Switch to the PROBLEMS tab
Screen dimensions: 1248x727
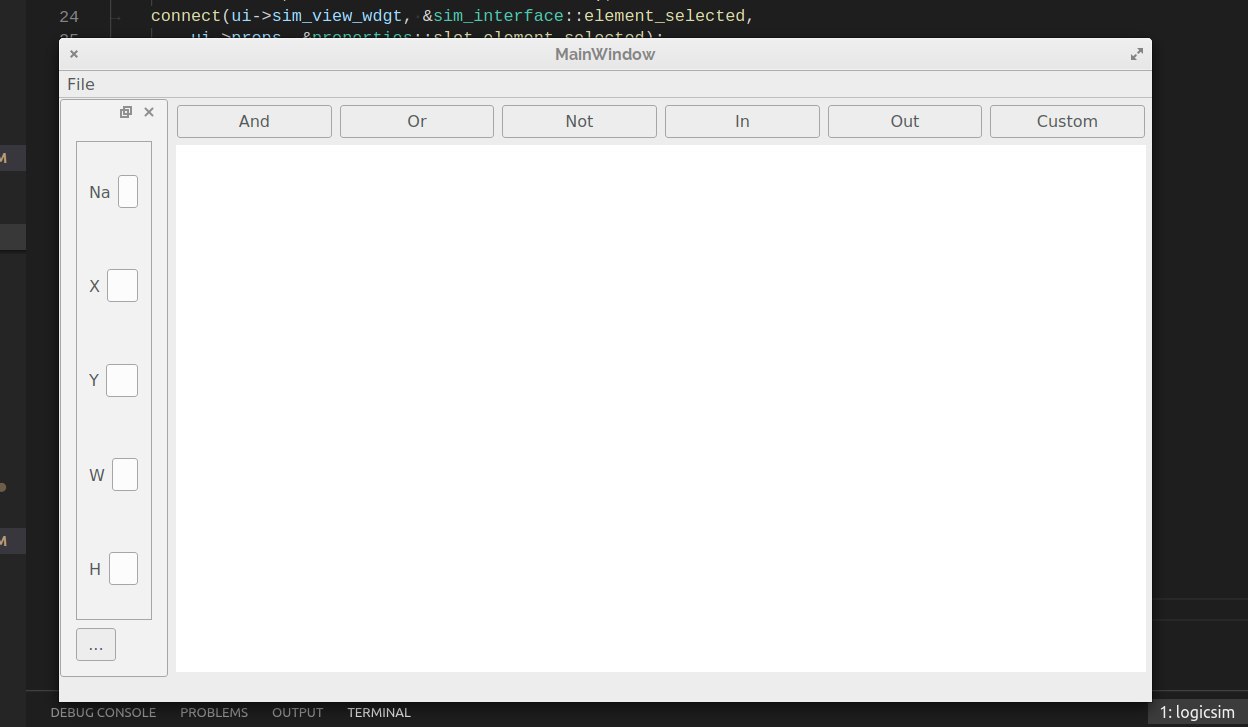point(214,713)
